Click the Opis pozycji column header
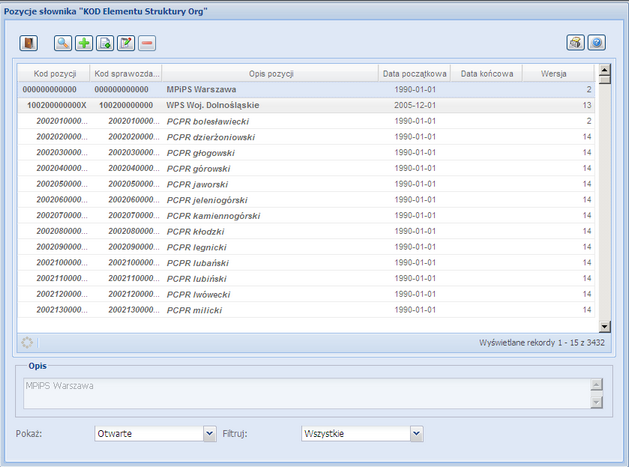This screenshot has width=629, height=467. coord(271,74)
